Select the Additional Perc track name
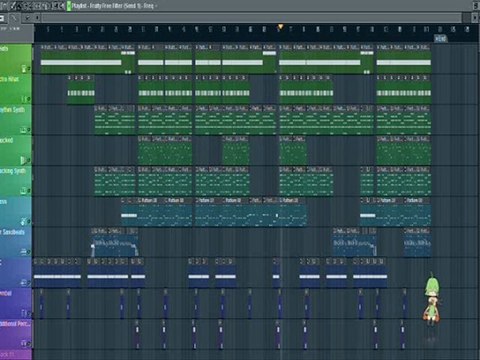The width and height of the screenshot is (480, 360). [x=15, y=324]
